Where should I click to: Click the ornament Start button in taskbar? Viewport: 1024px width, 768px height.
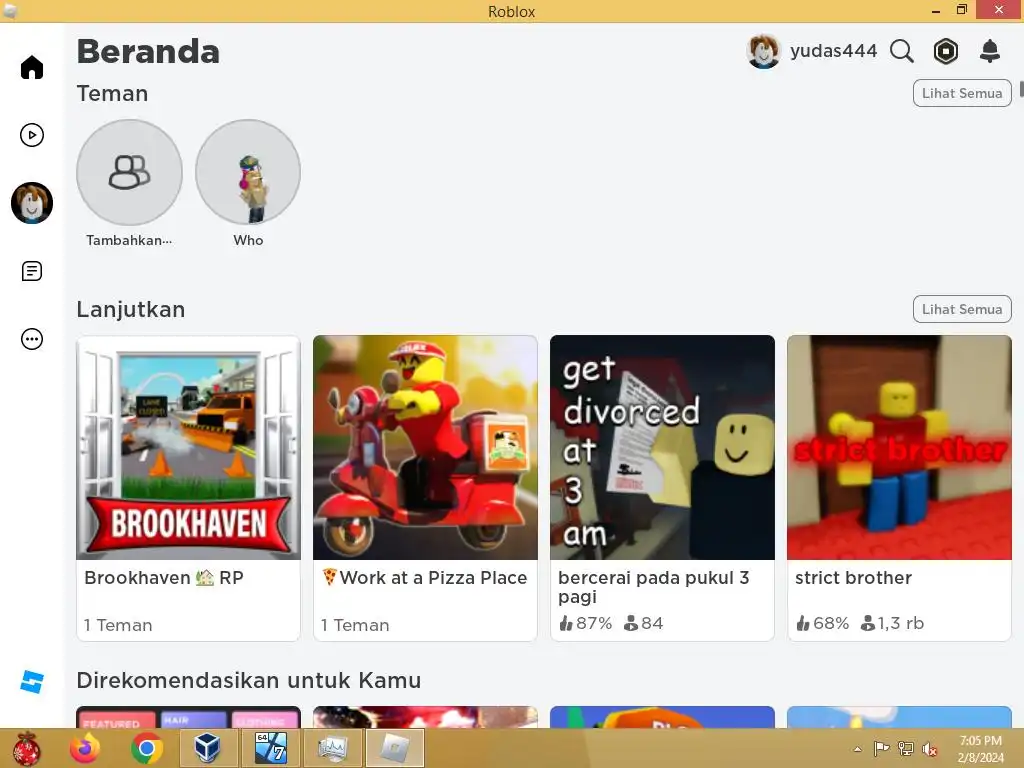coord(26,748)
